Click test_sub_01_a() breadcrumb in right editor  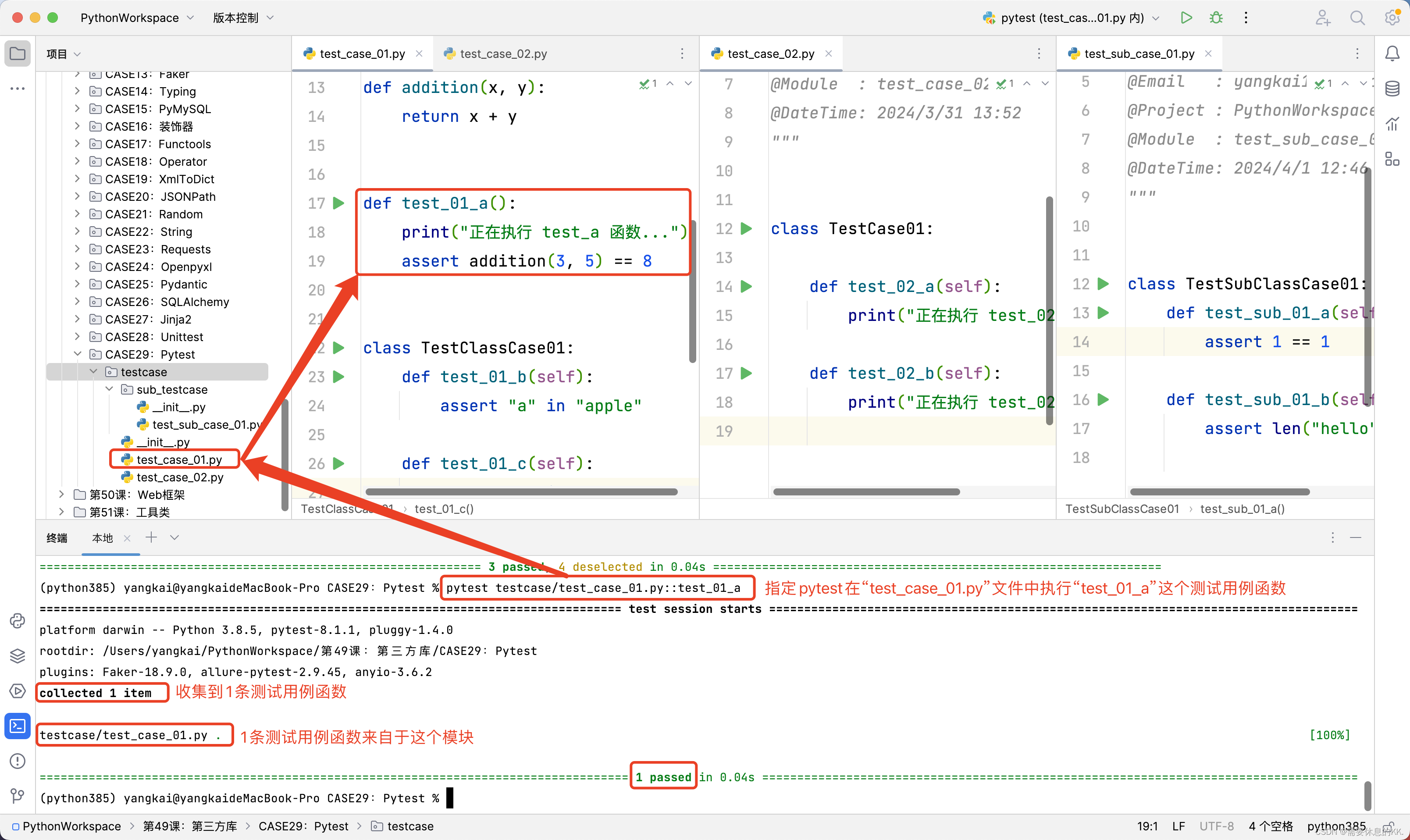point(1242,508)
